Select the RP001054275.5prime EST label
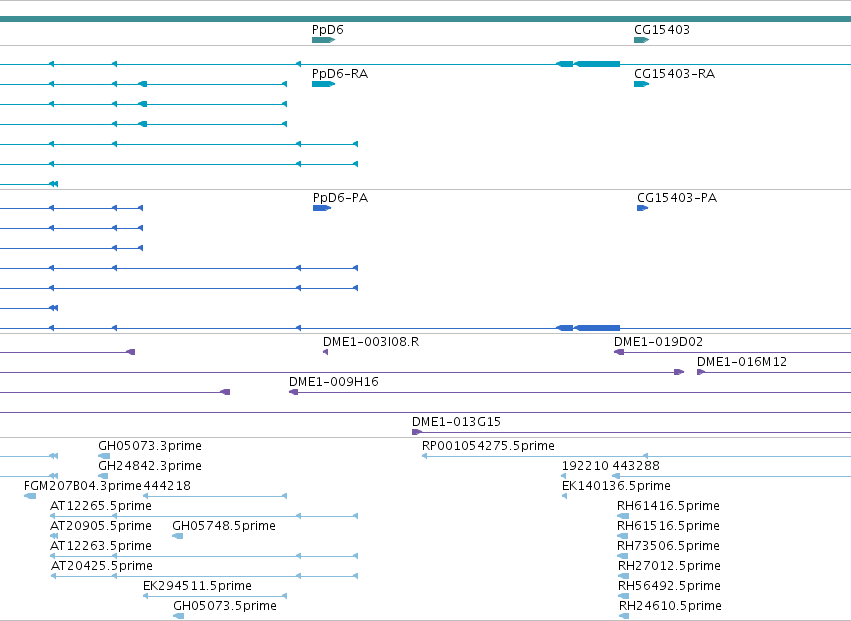The width and height of the screenshot is (851, 621). click(488, 446)
